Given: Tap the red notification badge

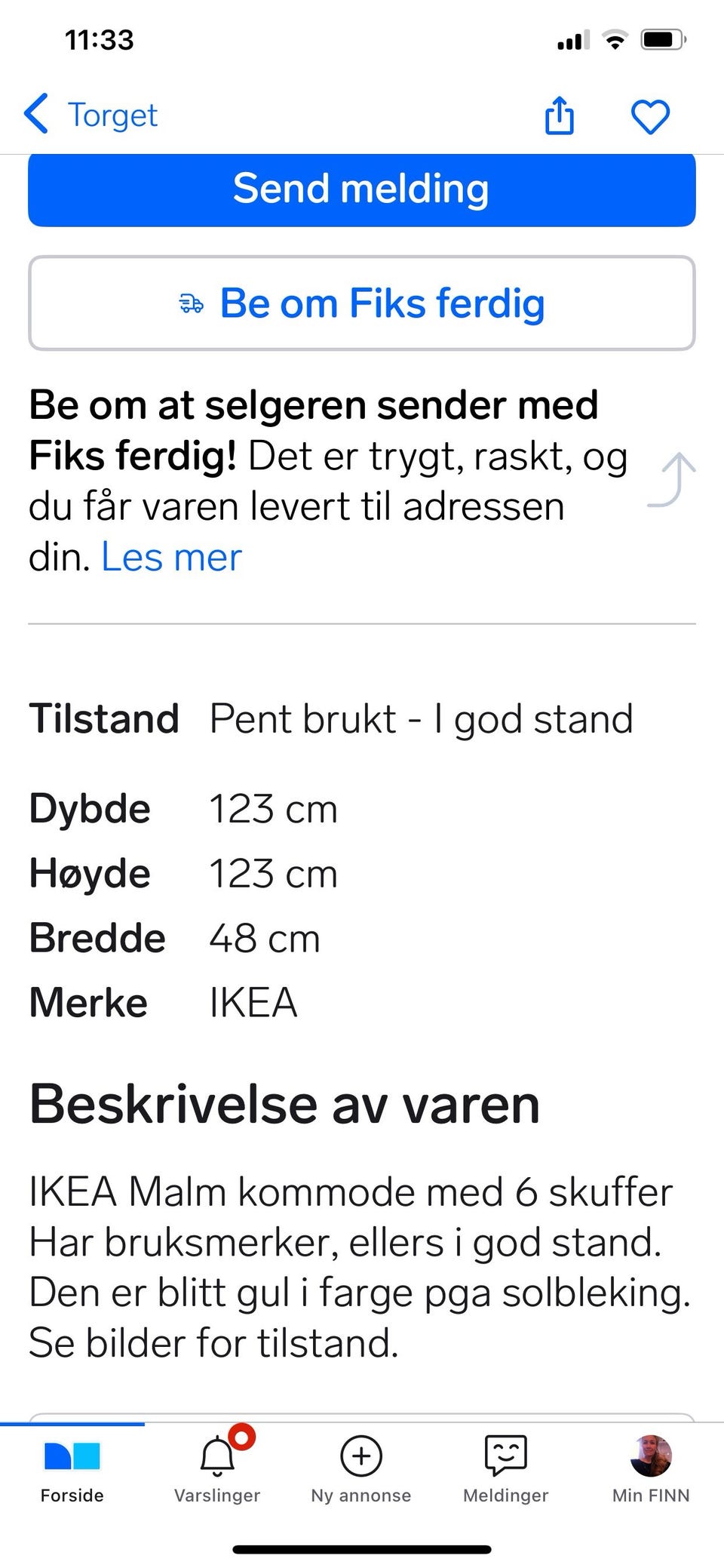Looking at the screenshot, I should [242, 1437].
